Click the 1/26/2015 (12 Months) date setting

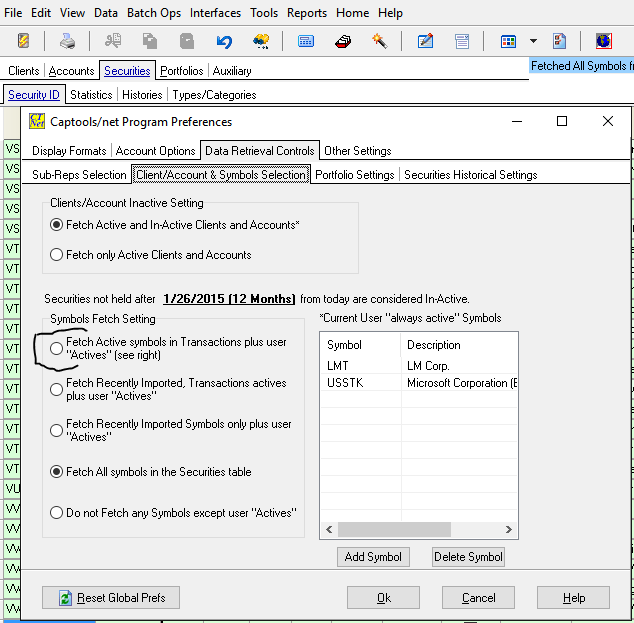click(229, 299)
